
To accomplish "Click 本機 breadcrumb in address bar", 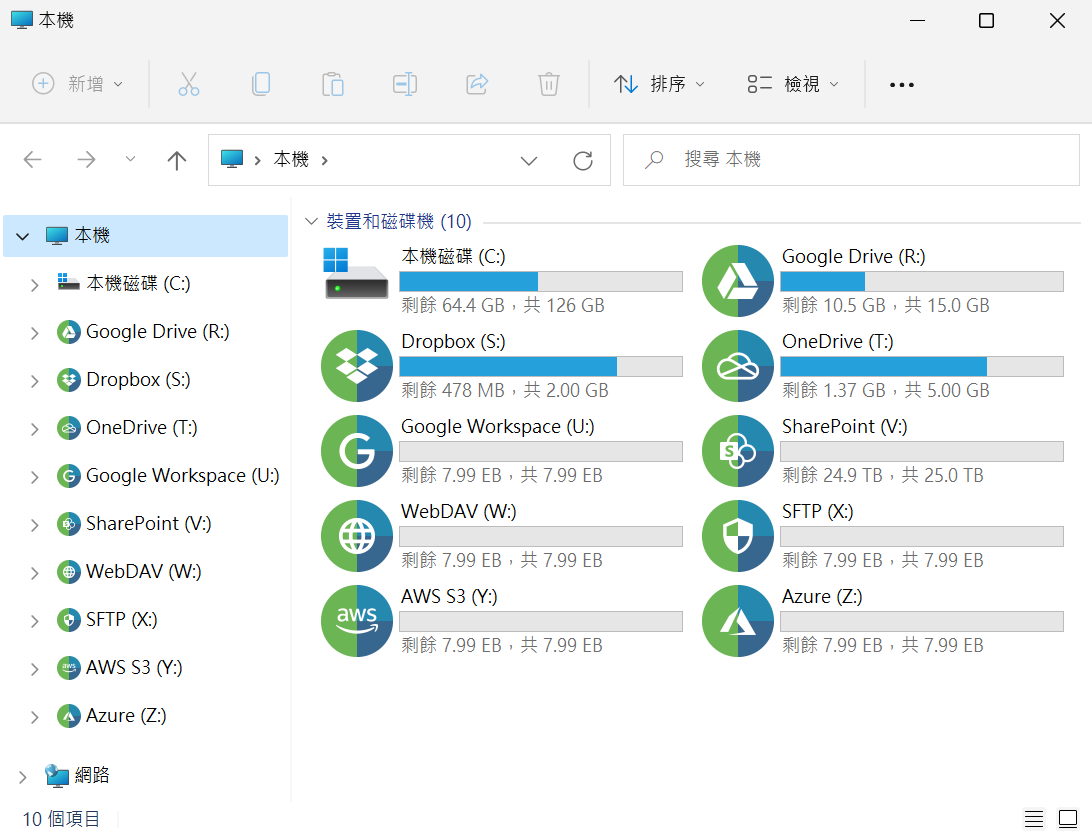I will click(291, 159).
